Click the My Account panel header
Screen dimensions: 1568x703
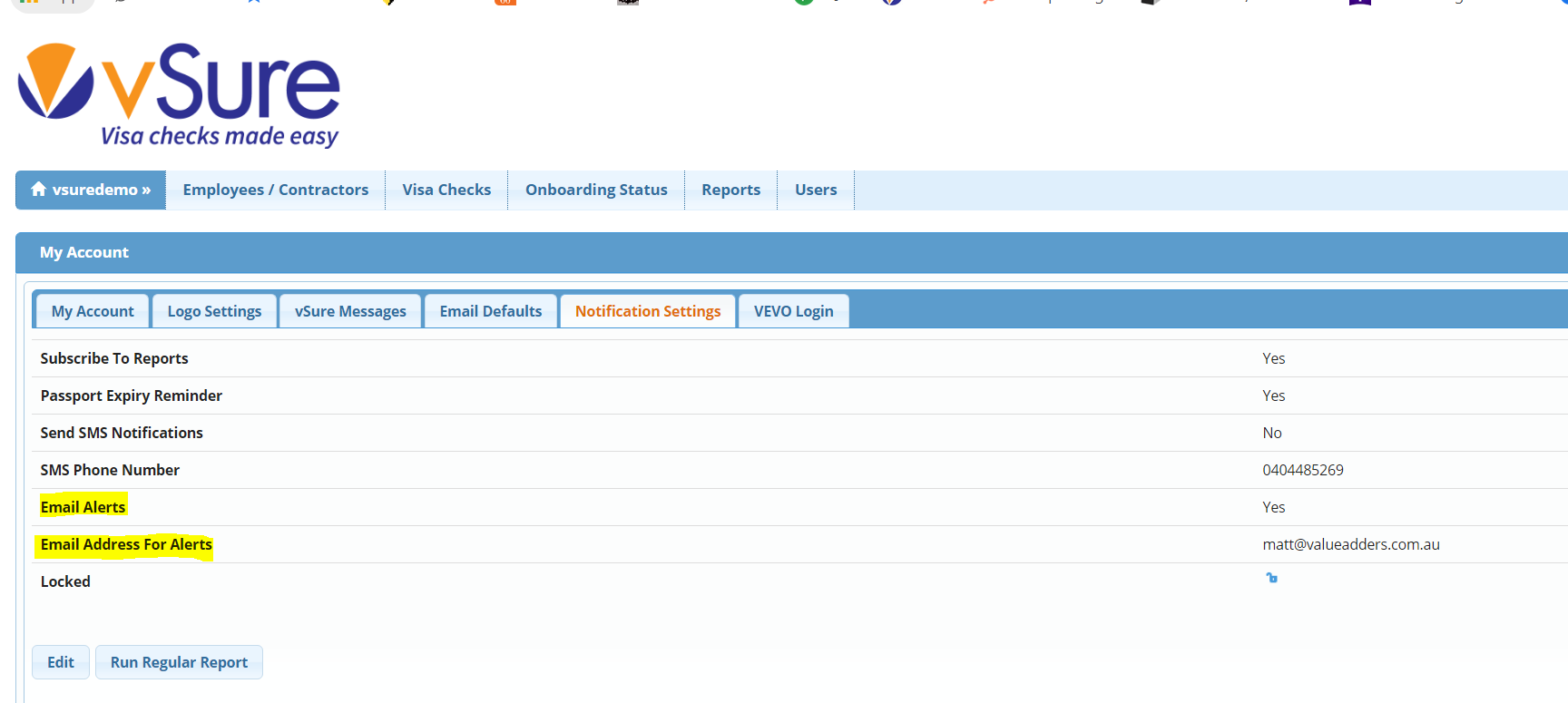pyautogui.click(x=791, y=252)
